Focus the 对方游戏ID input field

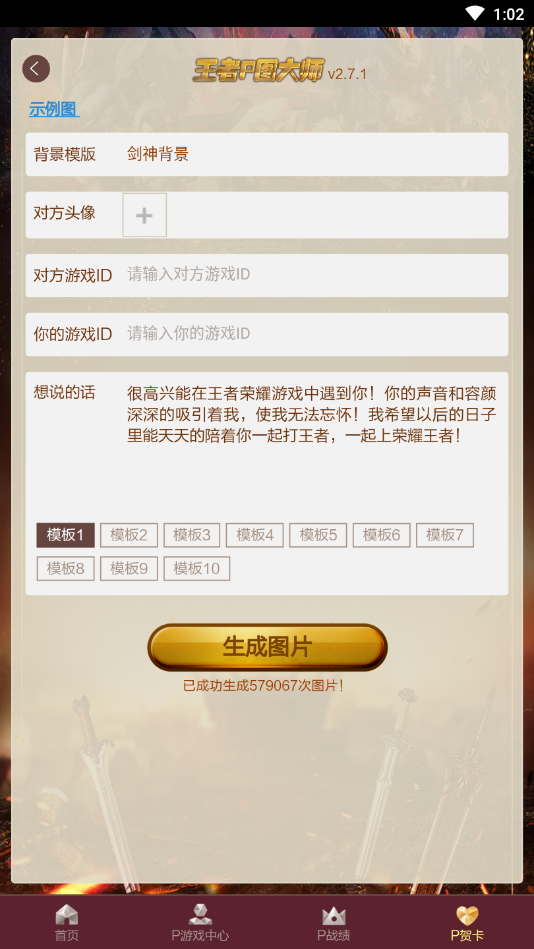[x=314, y=275]
